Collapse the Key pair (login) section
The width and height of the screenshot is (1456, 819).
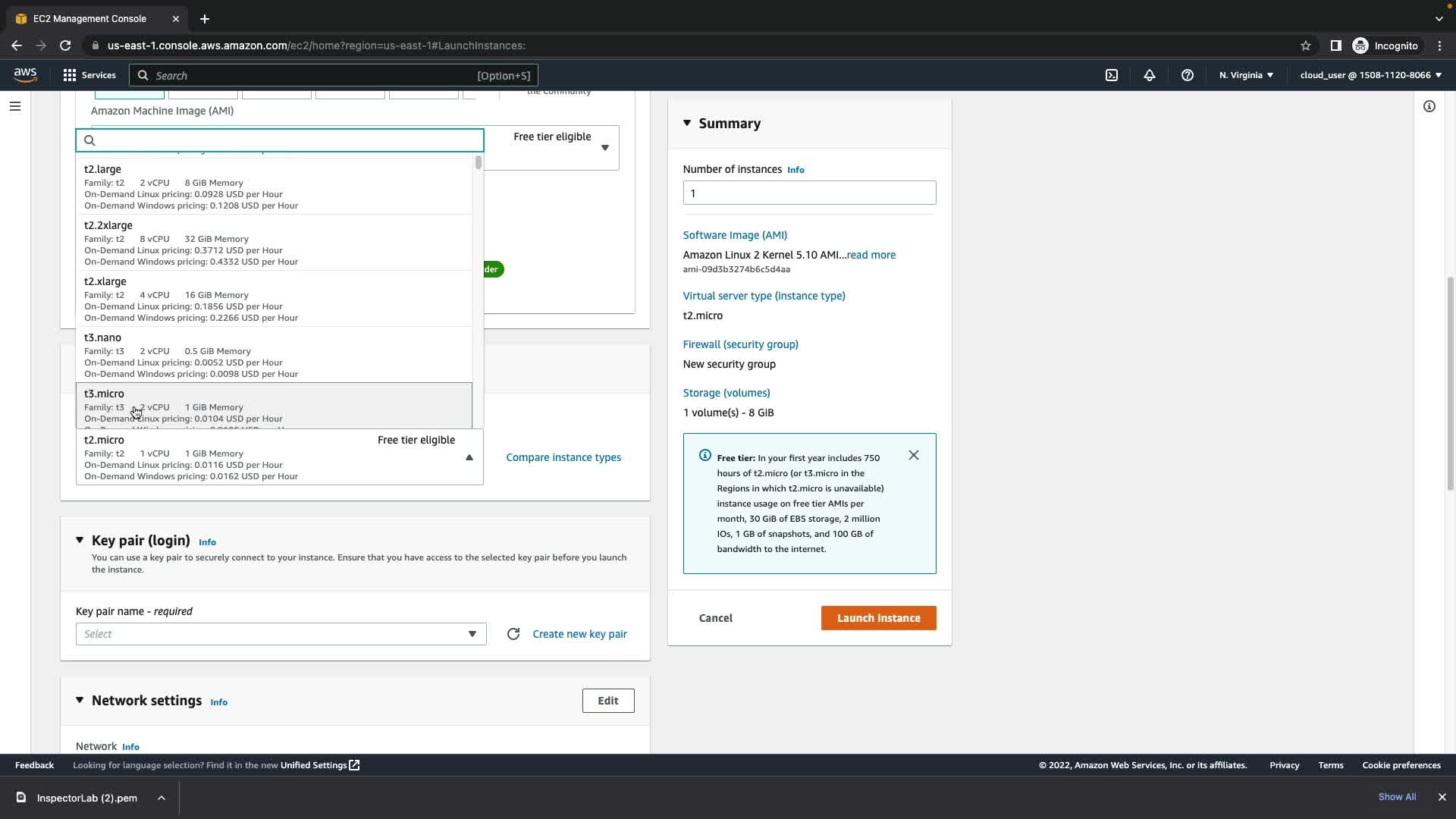80,541
